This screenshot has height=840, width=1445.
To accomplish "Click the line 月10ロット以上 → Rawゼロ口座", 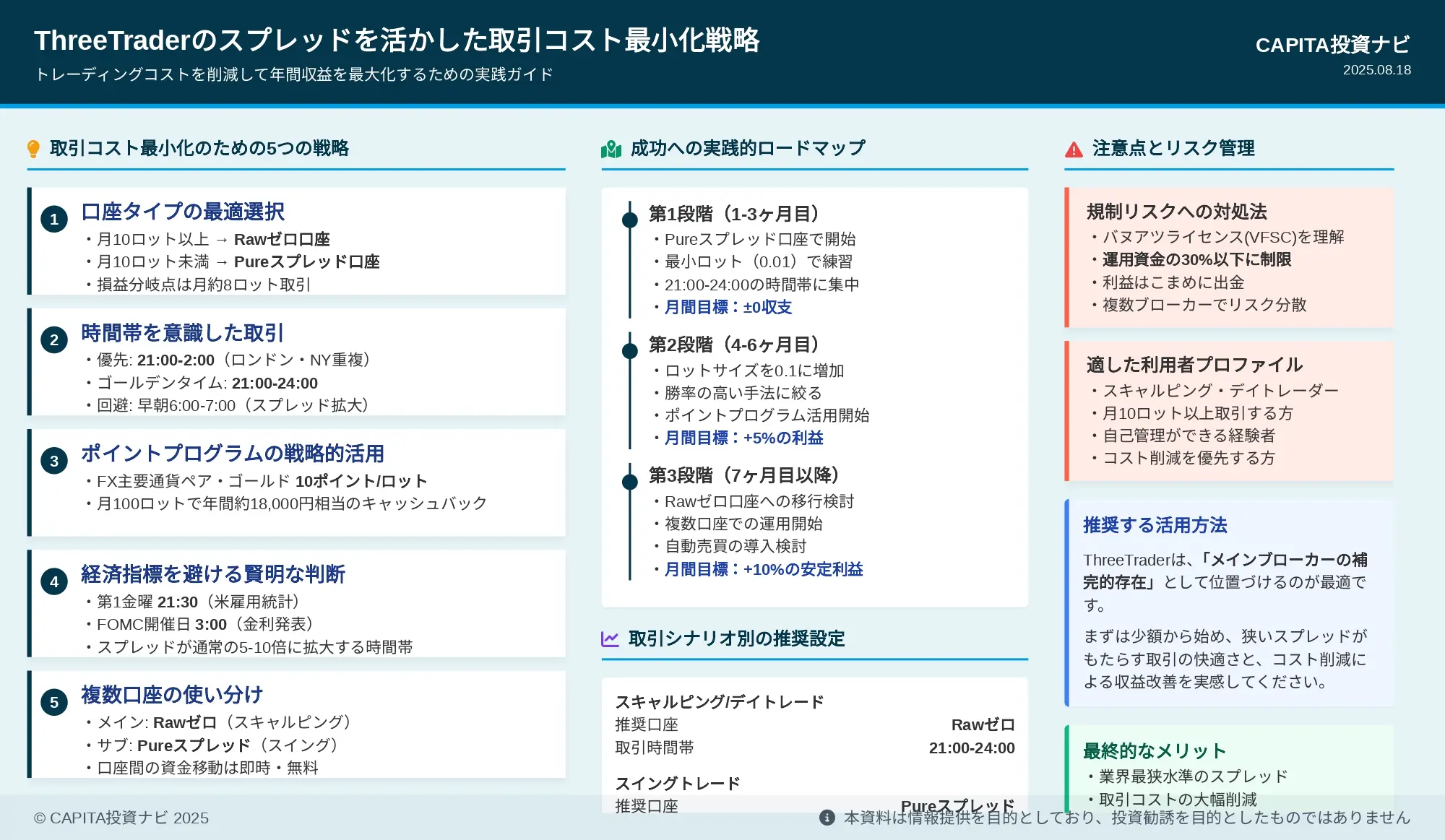I will pos(208,239).
